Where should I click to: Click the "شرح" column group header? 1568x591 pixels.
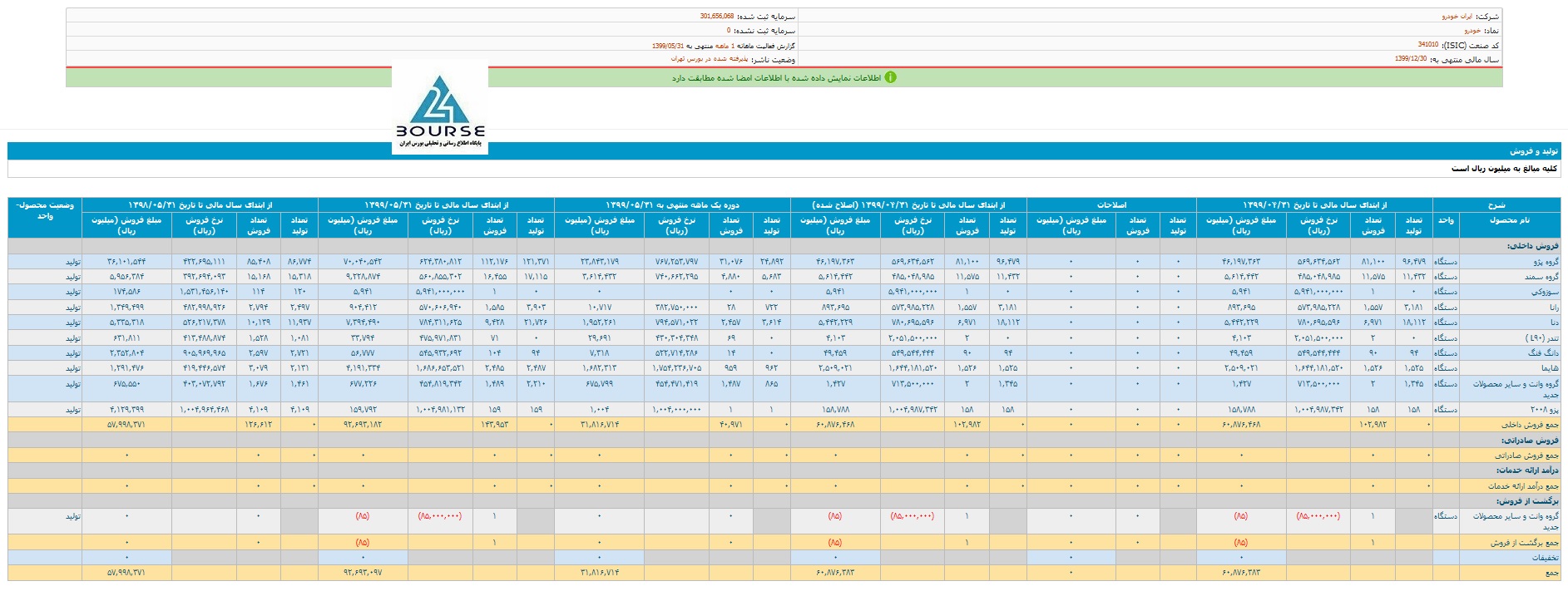pos(1496,204)
